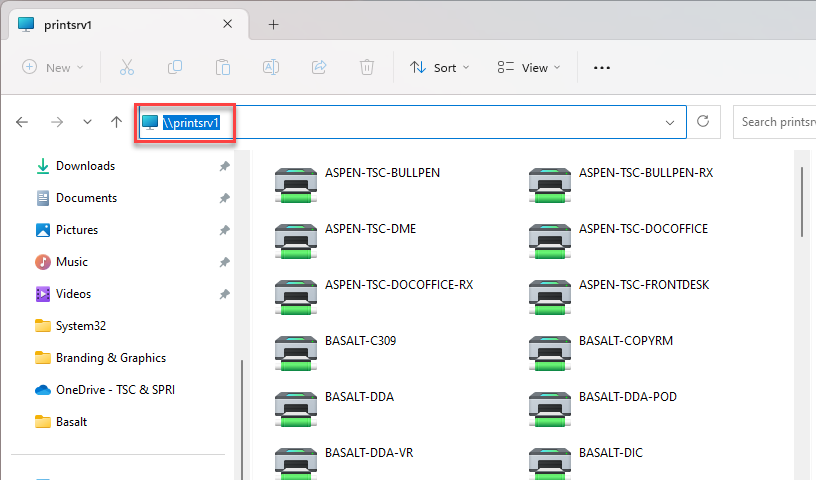Open the See more ellipsis menu

(602, 67)
